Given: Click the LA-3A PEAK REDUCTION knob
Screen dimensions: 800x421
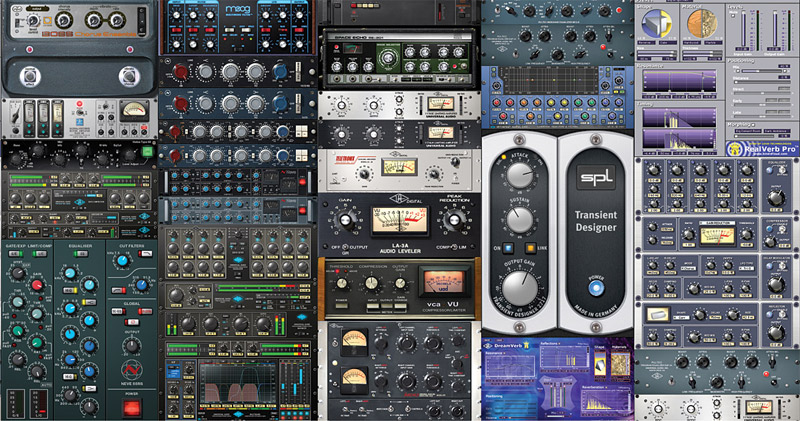Looking at the screenshot, I should pyautogui.click(x=454, y=220).
